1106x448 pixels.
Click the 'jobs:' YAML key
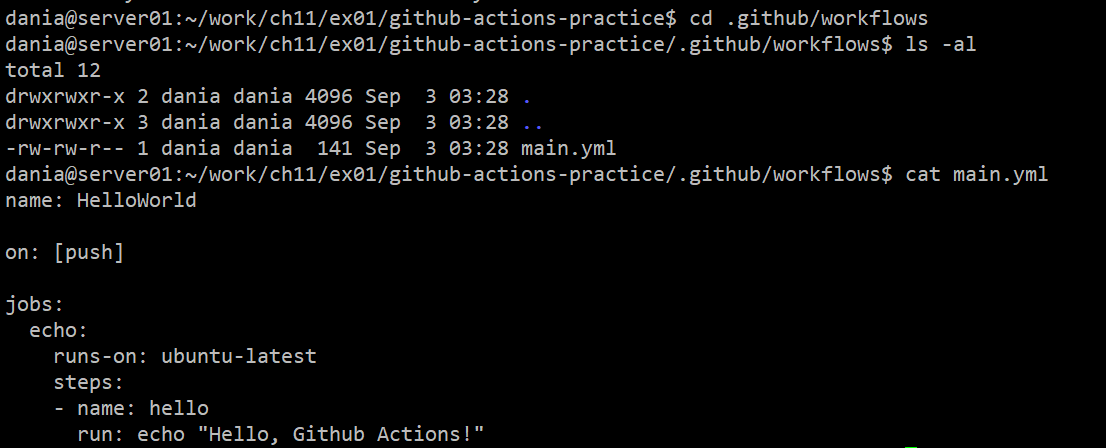pyautogui.click(x=35, y=304)
